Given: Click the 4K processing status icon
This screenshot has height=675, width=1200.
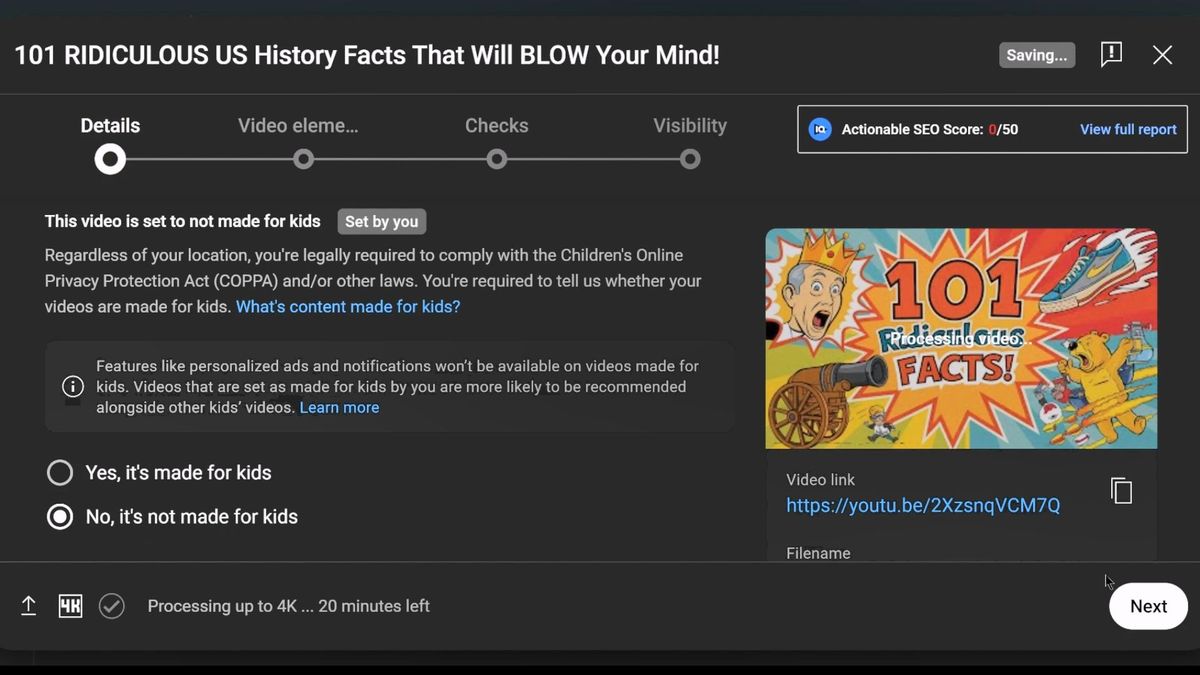Looking at the screenshot, I should coord(70,606).
